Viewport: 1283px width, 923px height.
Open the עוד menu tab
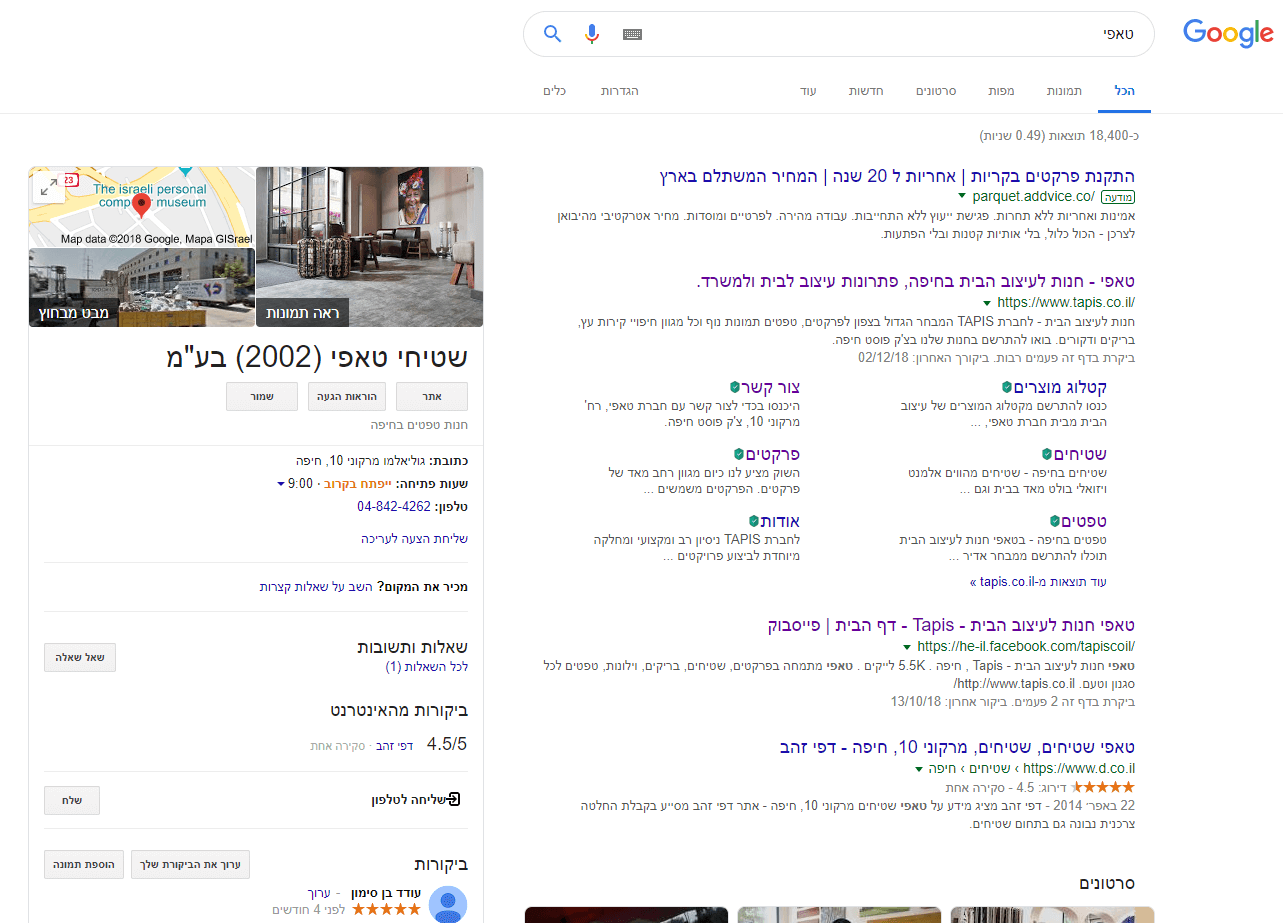pos(808,91)
